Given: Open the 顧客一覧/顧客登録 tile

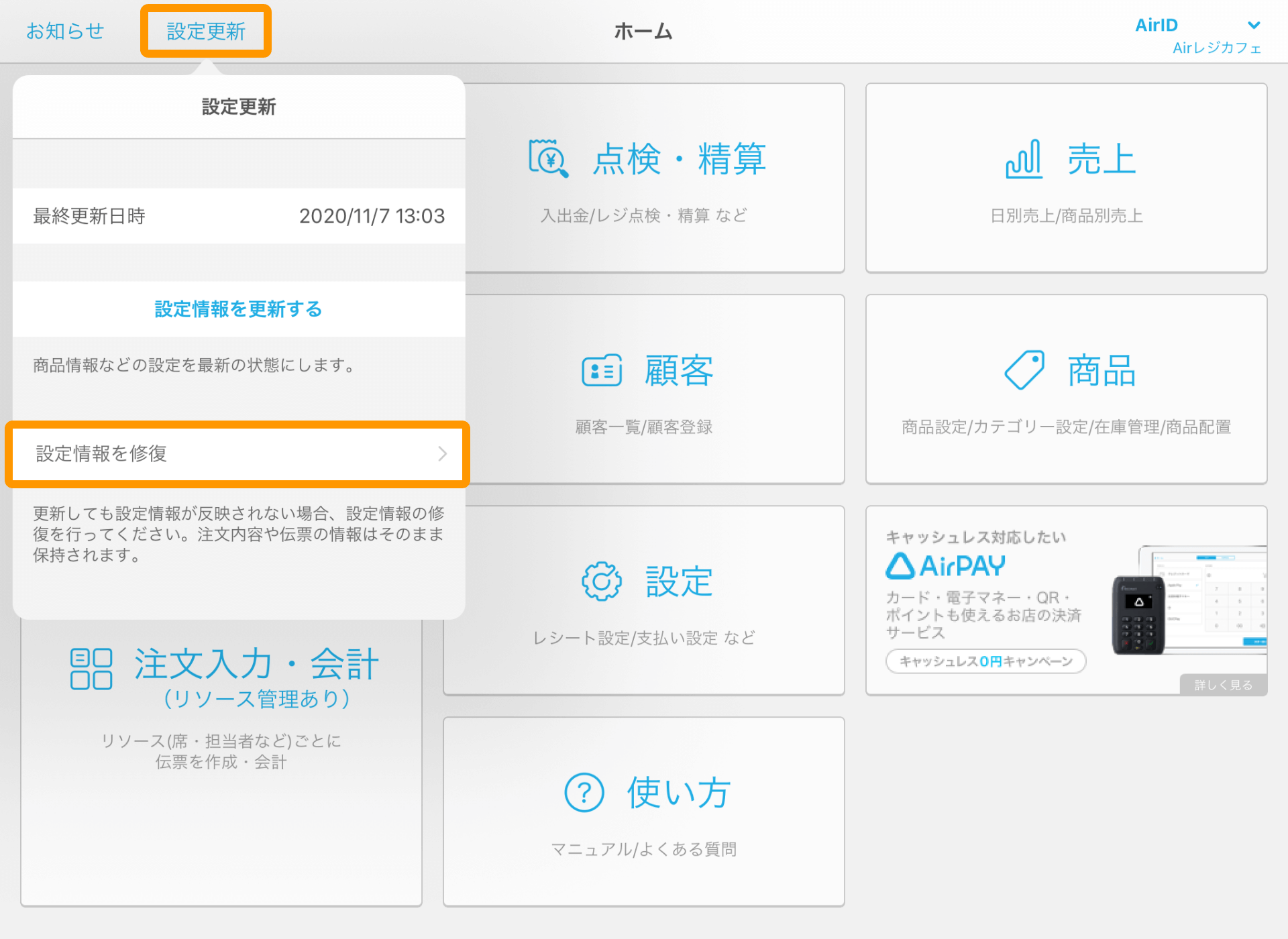Looking at the screenshot, I should [x=643, y=427].
